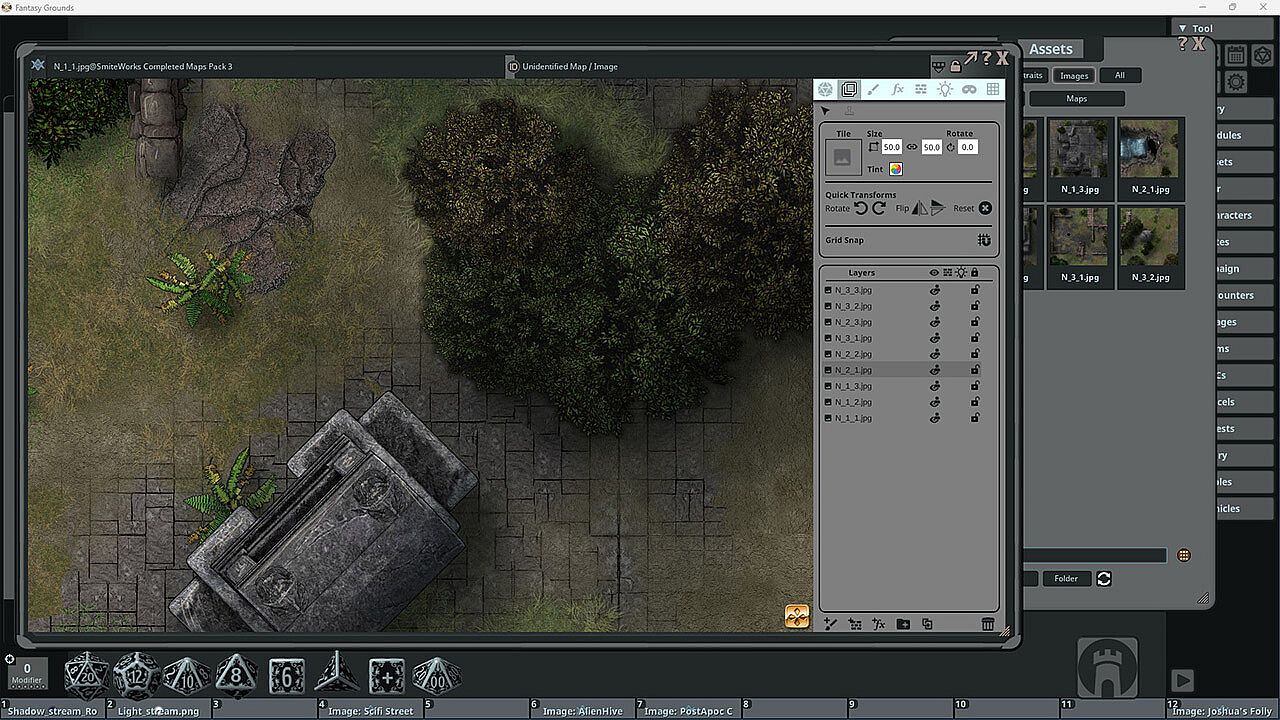The height and width of the screenshot is (720, 1280).
Task: Click the rotate counter-clockwise quick transform
Action: coord(861,208)
